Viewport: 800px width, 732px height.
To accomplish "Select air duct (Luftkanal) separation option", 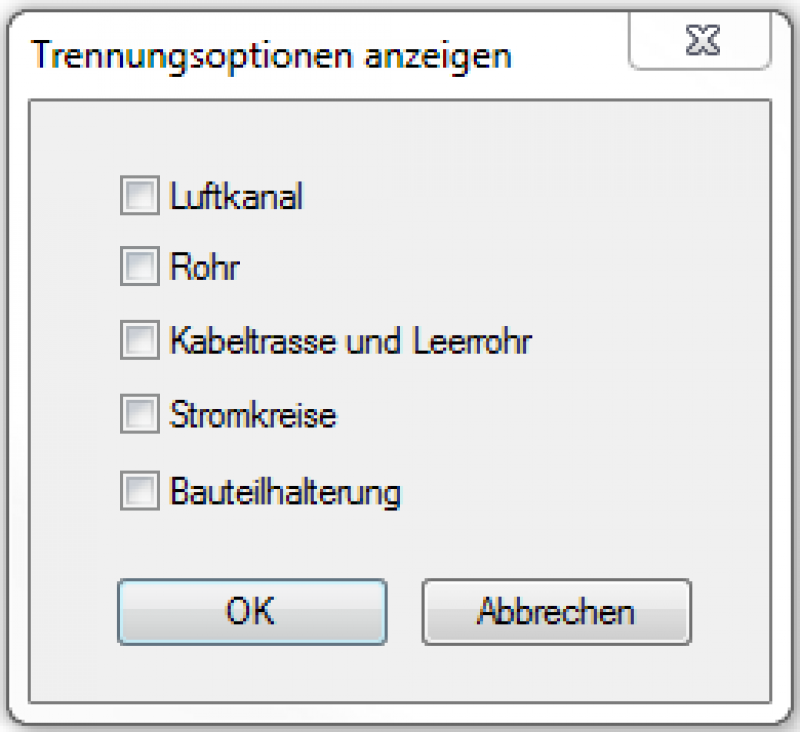I will [139, 195].
